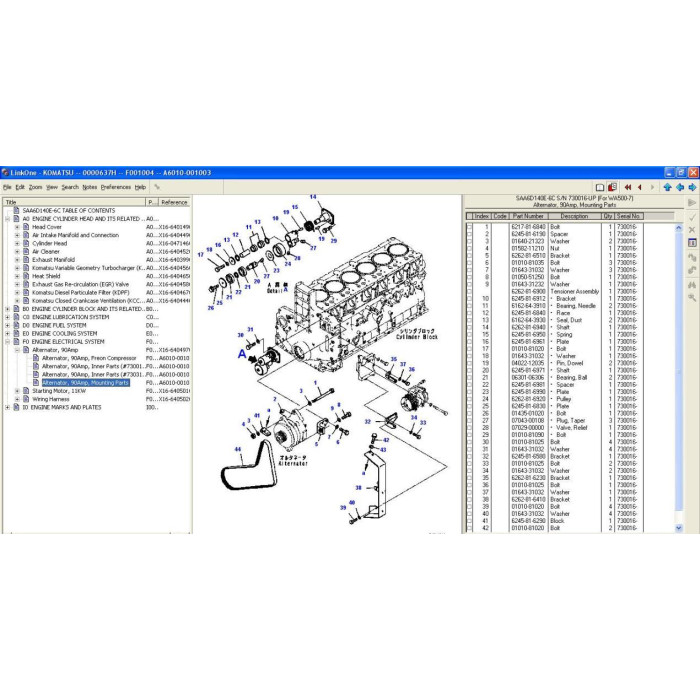Tick the checkbox for index 19 Pin, Dowel
The image size is (700, 700).
469,363
